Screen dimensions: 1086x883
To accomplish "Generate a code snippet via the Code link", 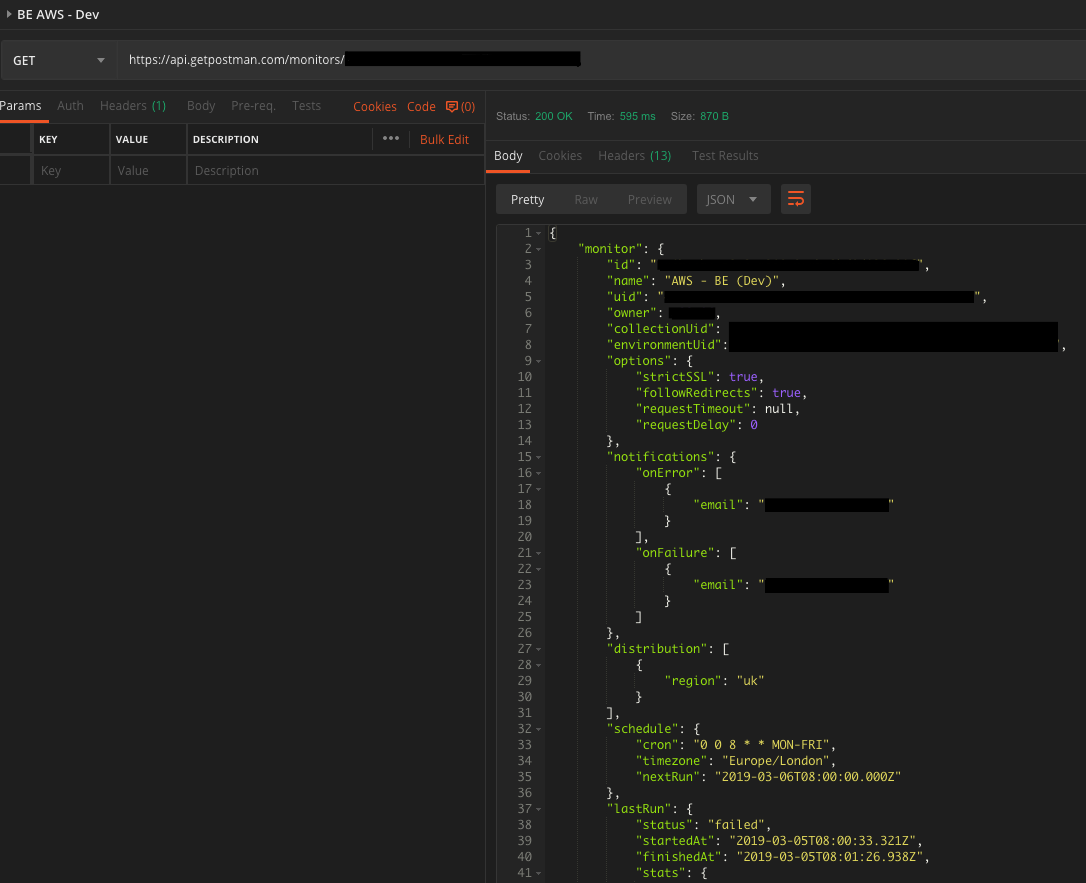I will [421, 106].
